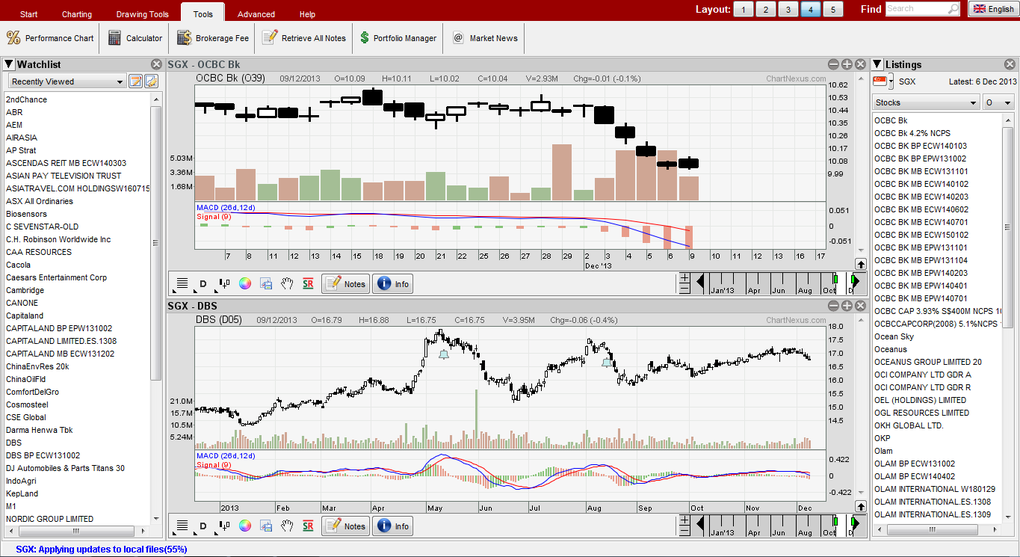This screenshot has height=557, width=1020.
Task: Collapse the Listings panel triangle
Action: [x=878, y=64]
